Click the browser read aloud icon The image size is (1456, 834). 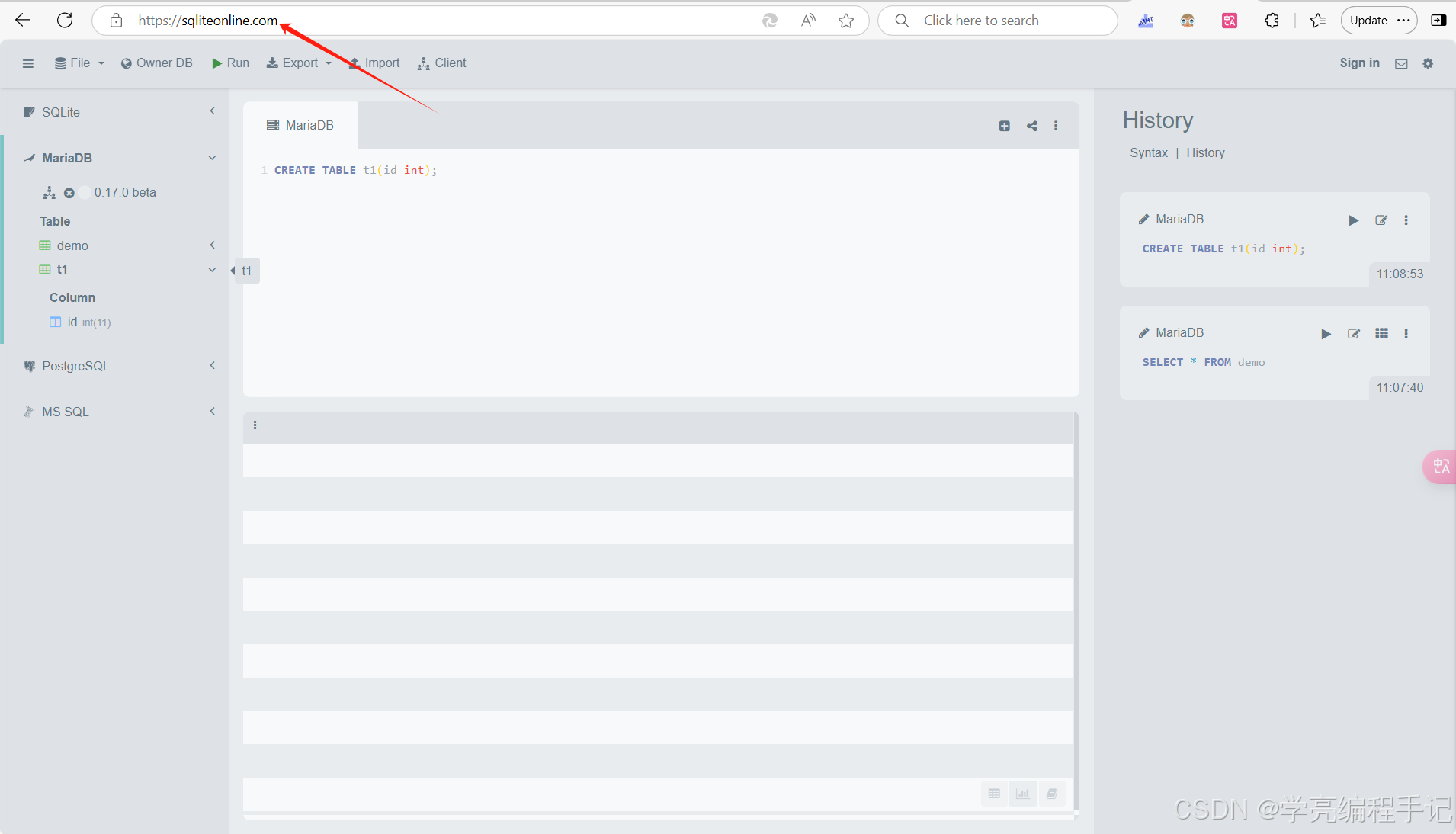(x=808, y=21)
